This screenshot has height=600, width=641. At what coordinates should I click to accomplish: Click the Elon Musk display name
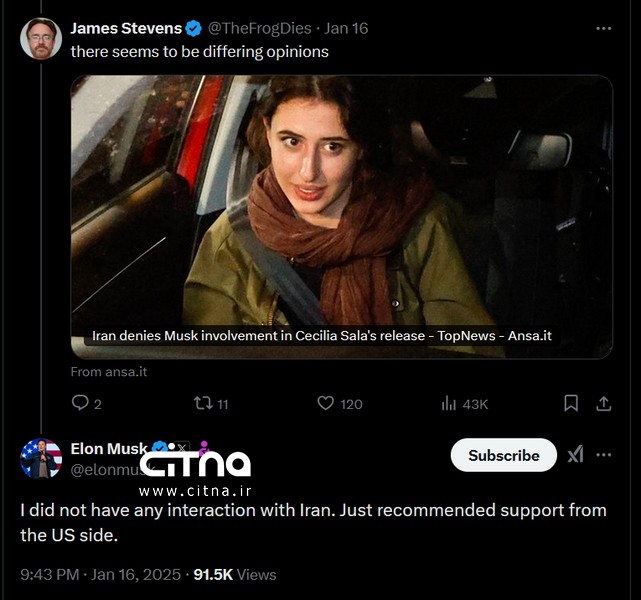point(108,448)
